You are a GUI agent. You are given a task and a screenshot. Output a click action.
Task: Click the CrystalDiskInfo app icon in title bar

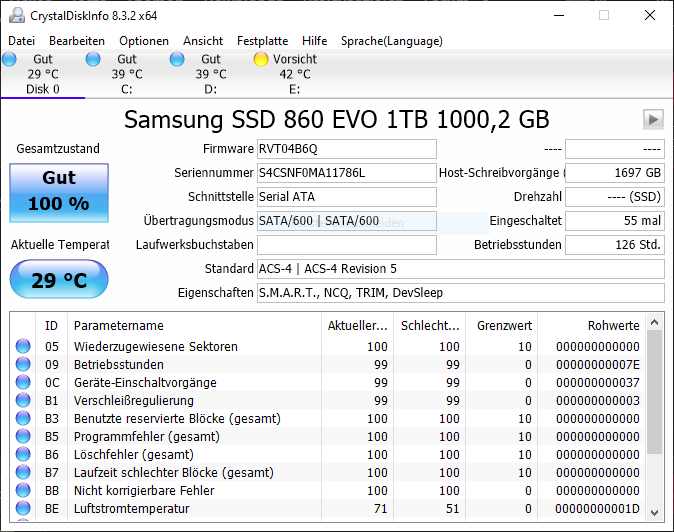click(x=17, y=15)
